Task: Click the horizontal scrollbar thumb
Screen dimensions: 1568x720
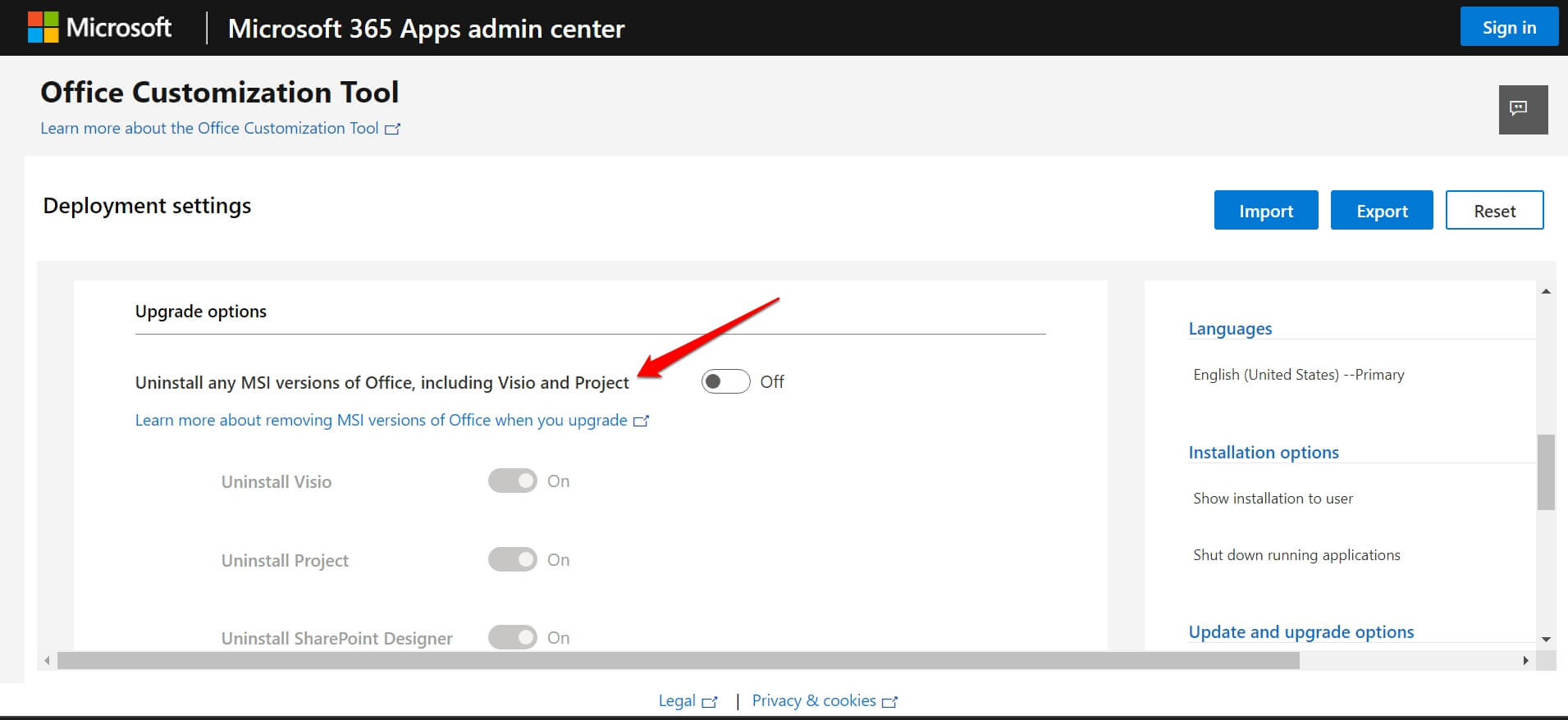Action: 679,660
